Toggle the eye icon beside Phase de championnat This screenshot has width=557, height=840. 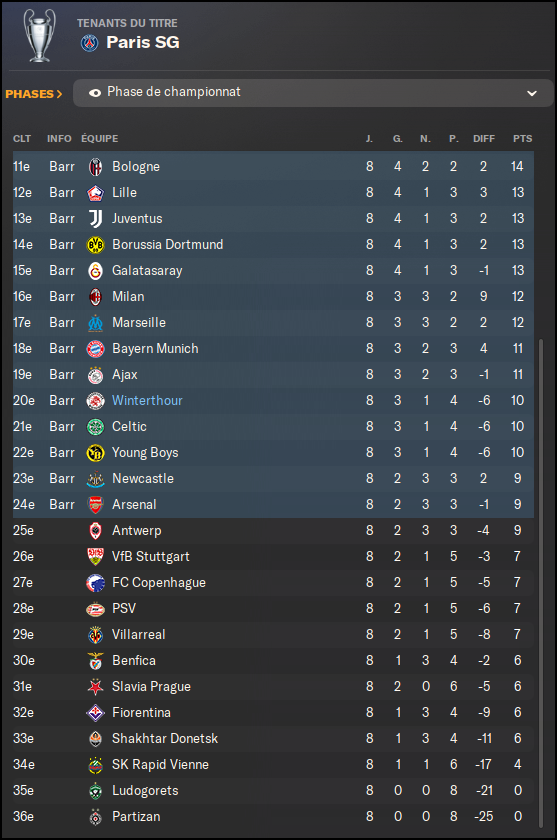(x=95, y=93)
